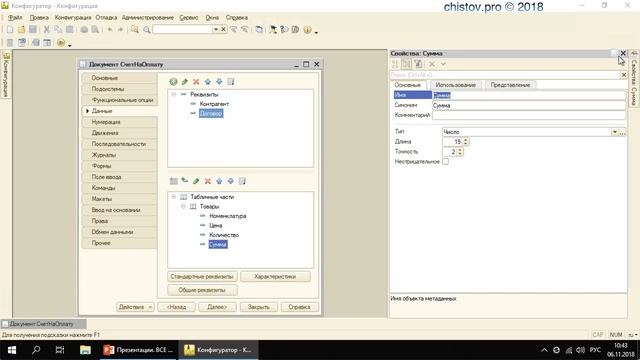This screenshot has width=640, height=360.
Task: Click the red delete icon above Реквизиты list
Action: point(196,82)
